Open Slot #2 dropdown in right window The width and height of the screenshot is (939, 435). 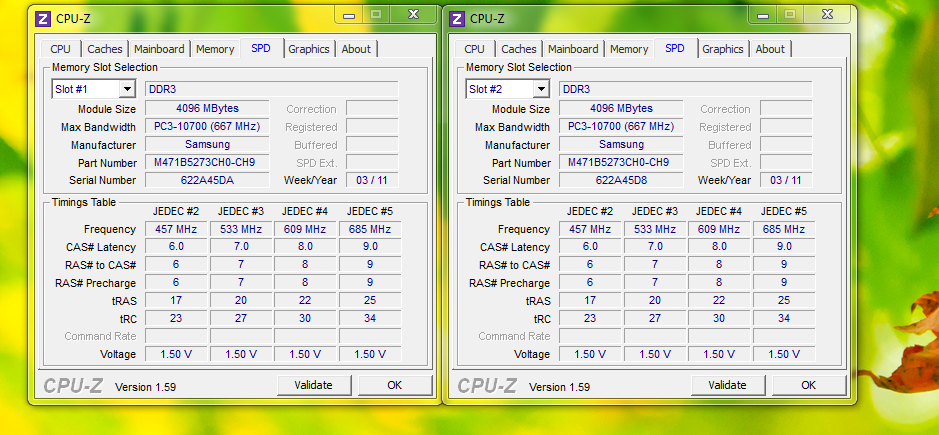point(541,89)
